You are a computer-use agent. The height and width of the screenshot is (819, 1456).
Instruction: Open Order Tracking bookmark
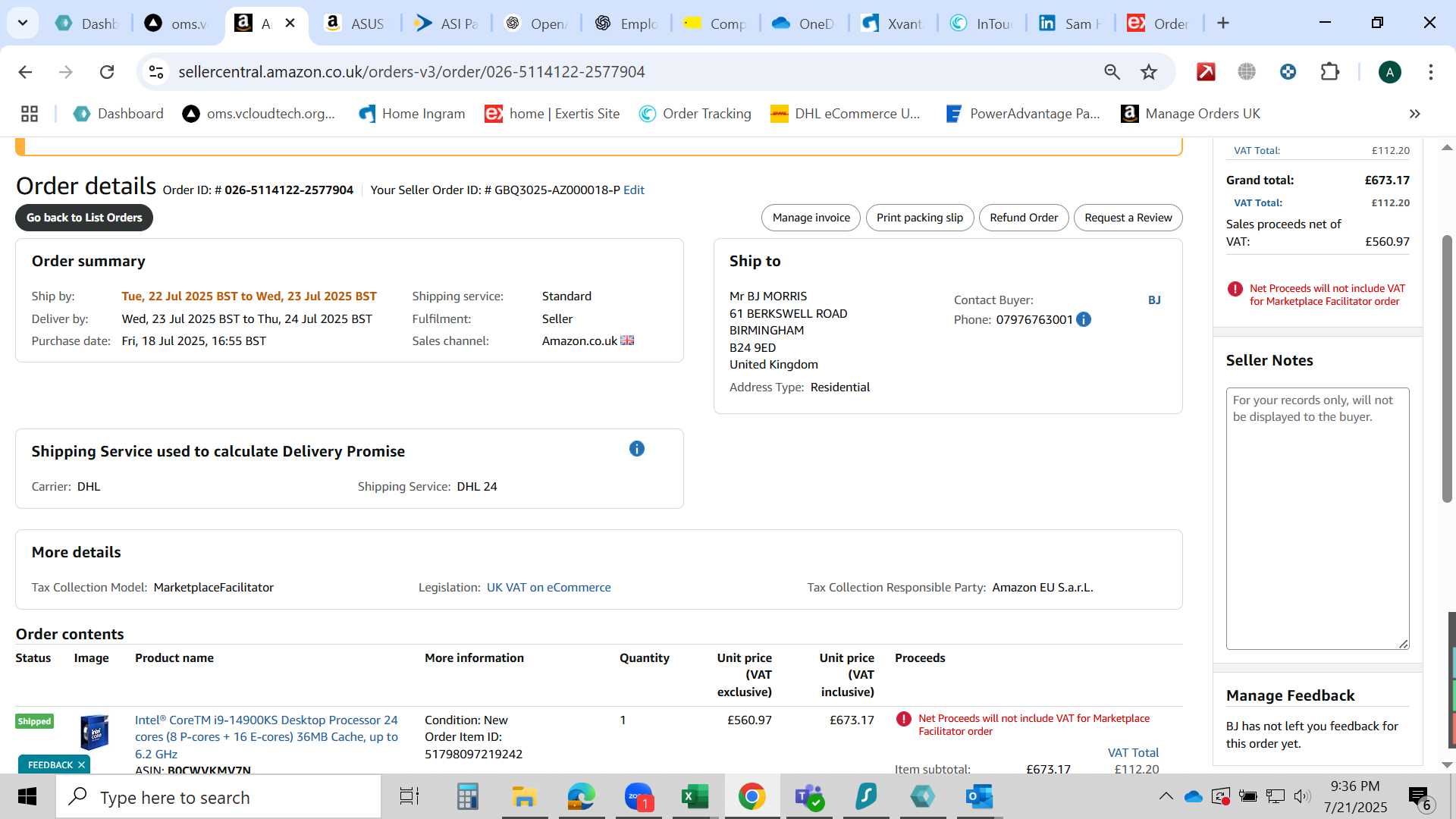tap(695, 114)
